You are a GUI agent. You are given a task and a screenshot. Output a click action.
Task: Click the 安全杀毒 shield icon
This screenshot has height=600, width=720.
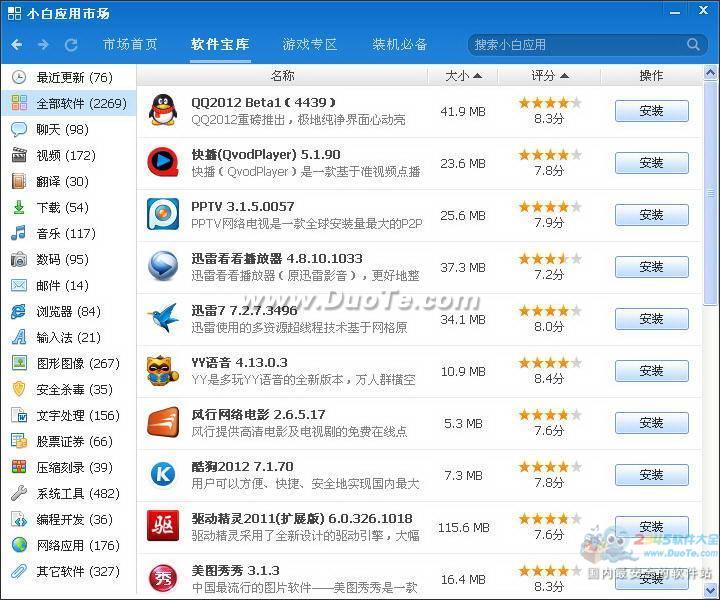(x=19, y=389)
